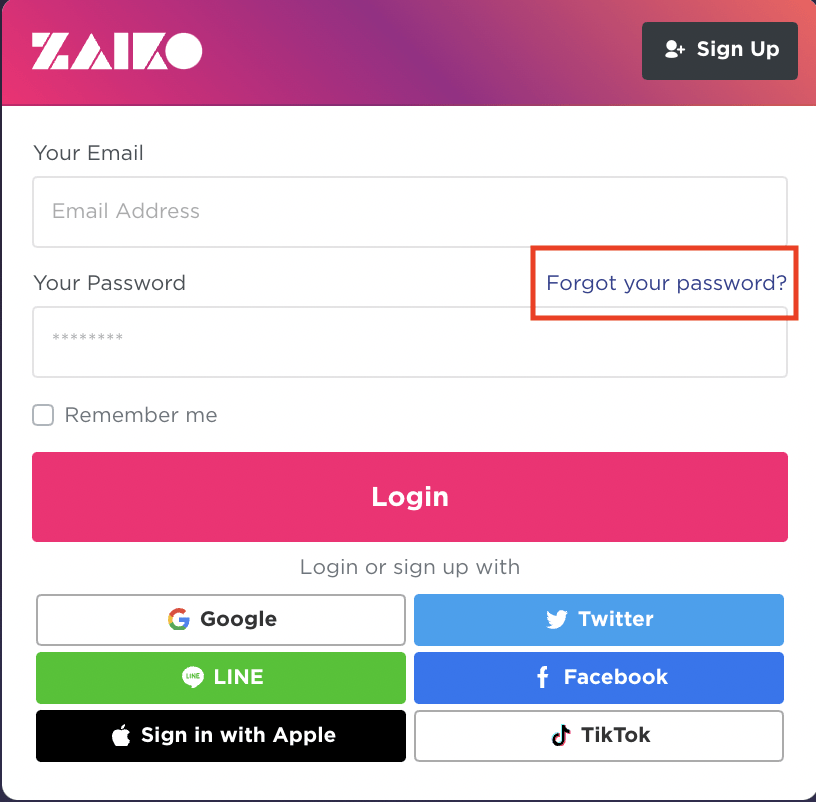Sign in with the Google button

click(221, 620)
